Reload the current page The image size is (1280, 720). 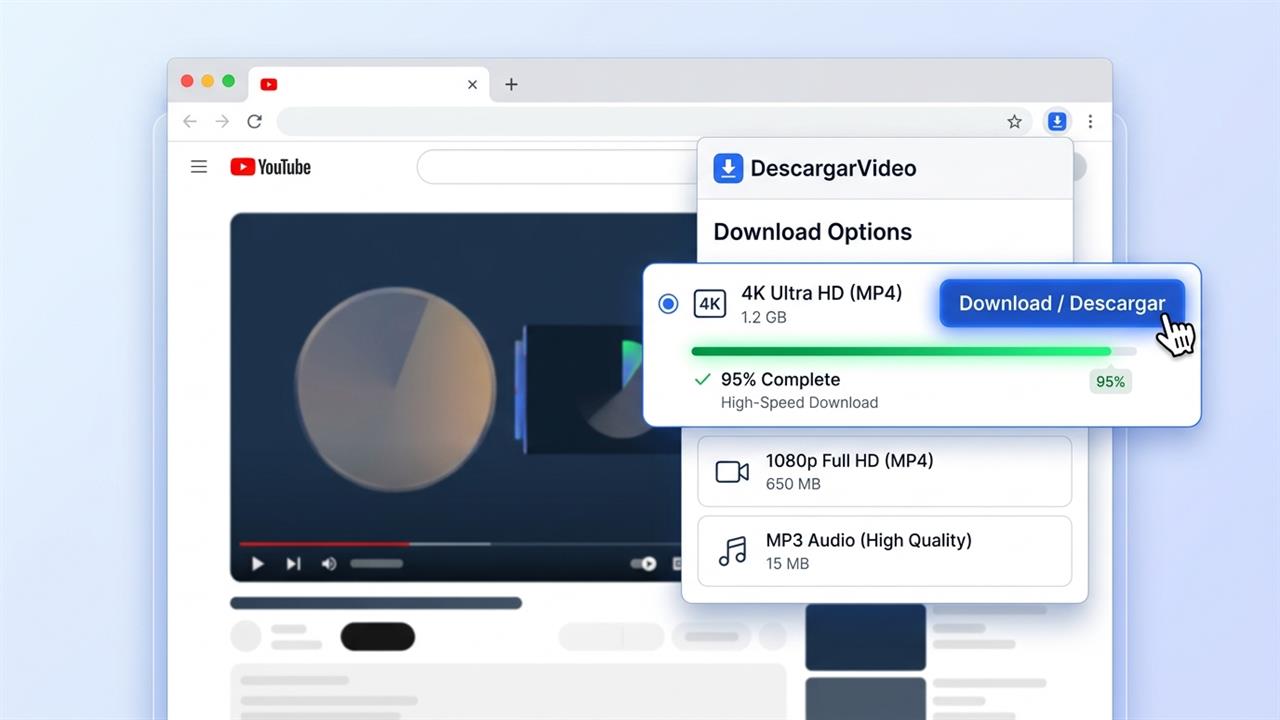coord(255,122)
